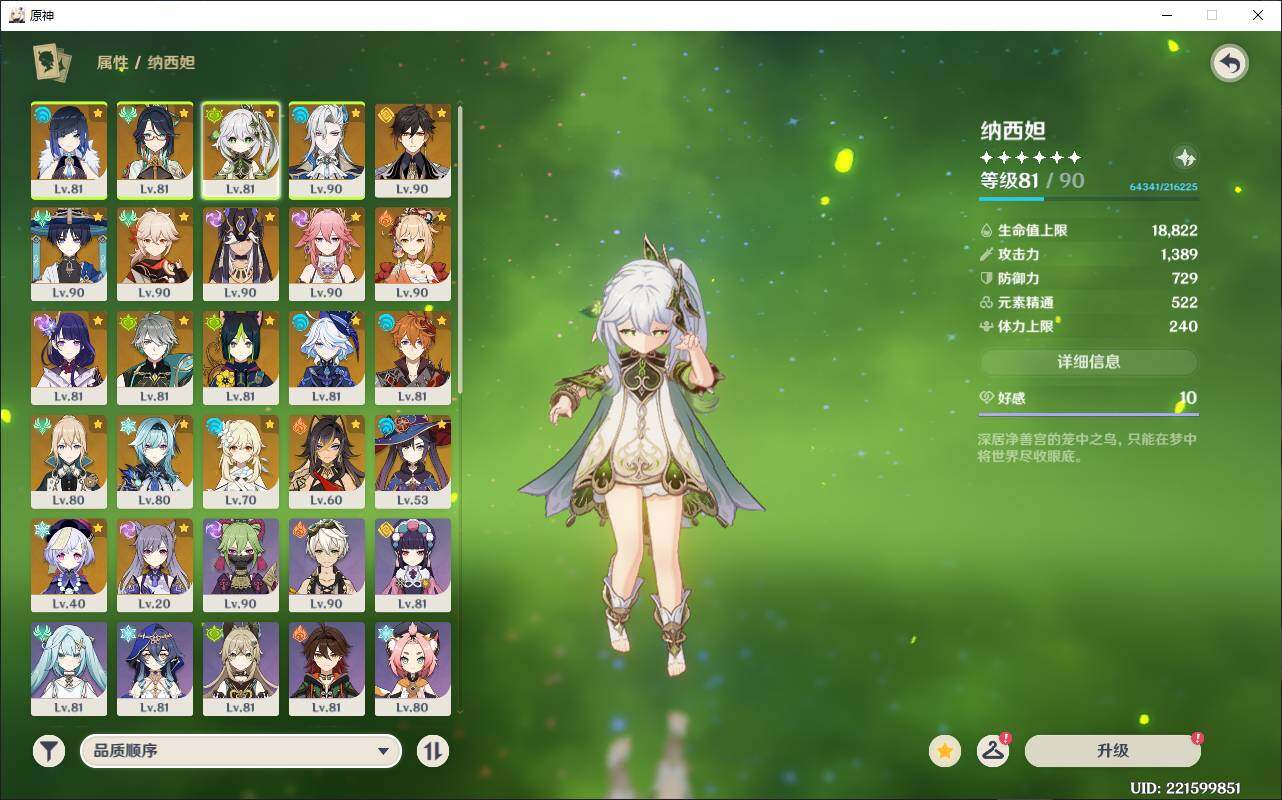Choose Zhongli's Lv.90 Geo portrait
Image resolution: width=1282 pixels, height=800 pixels.
point(413,150)
